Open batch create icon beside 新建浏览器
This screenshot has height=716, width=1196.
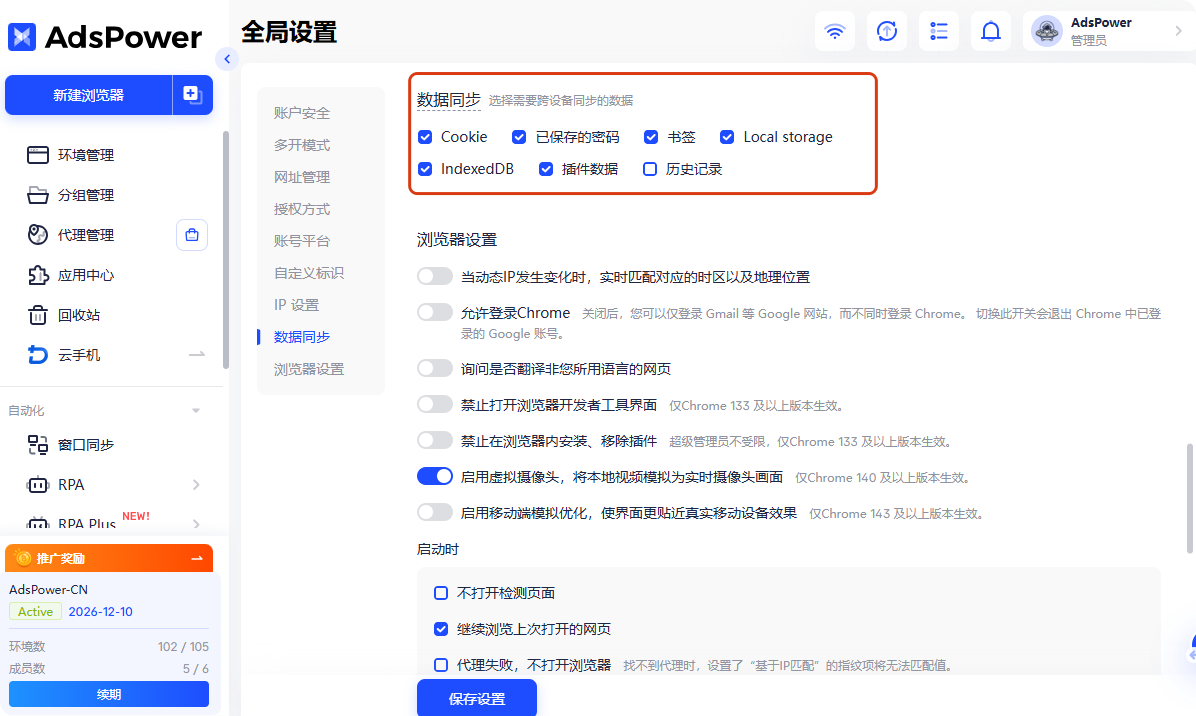pyautogui.click(x=192, y=95)
